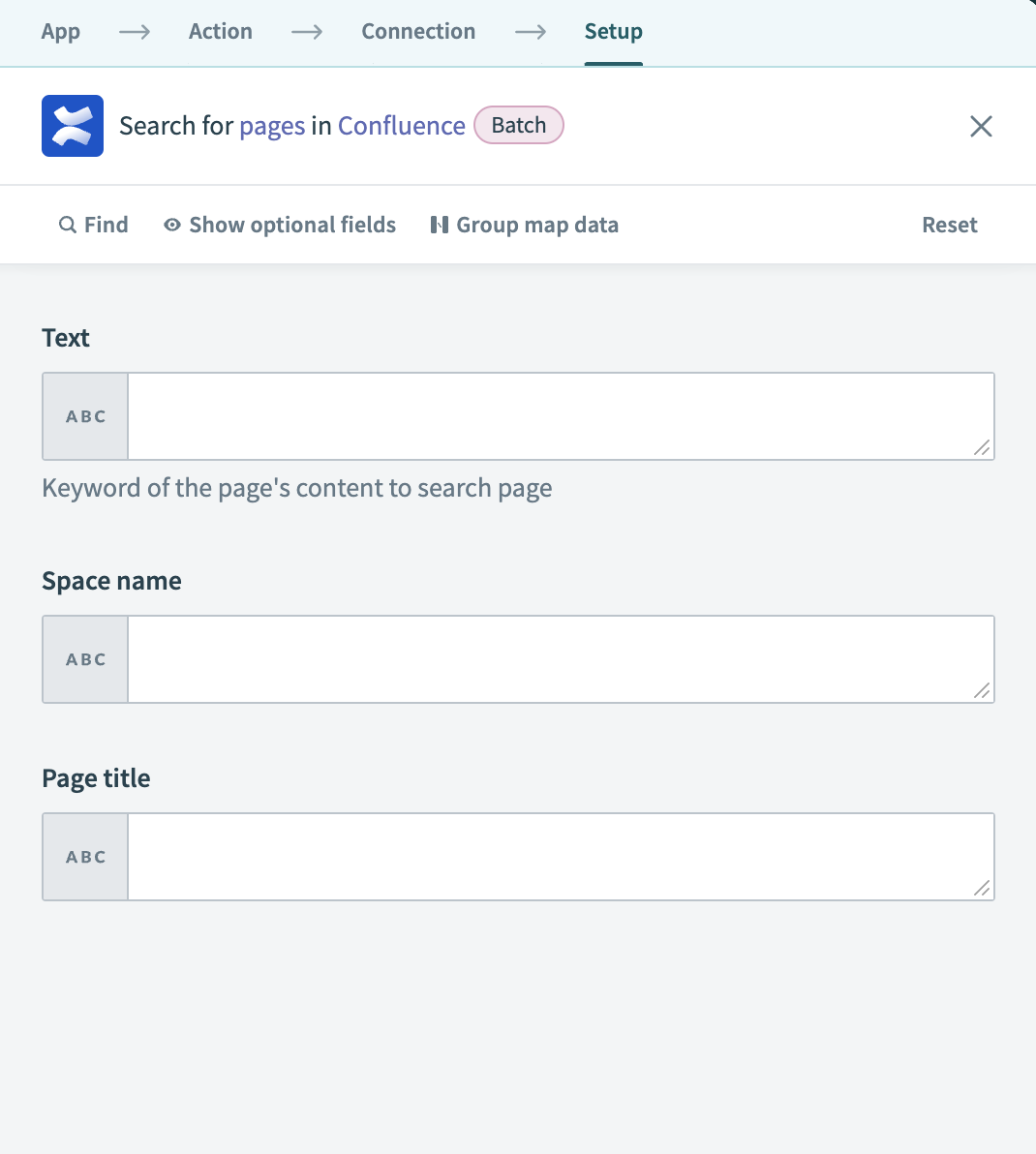Image resolution: width=1036 pixels, height=1154 pixels.
Task: Click the Group map data icon
Action: tap(439, 224)
